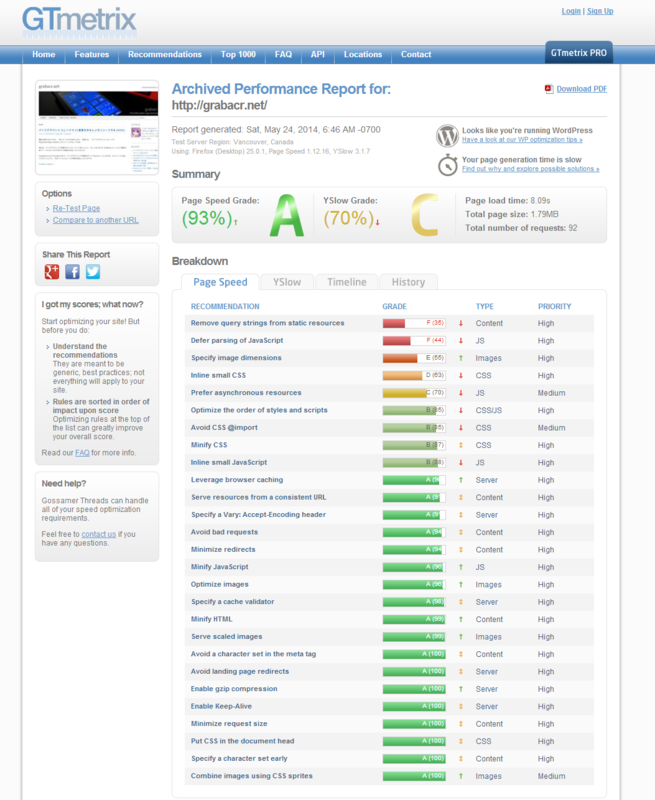Click red down arrow on Inline small CSS row
The width and height of the screenshot is (655, 800).
tap(461, 376)
